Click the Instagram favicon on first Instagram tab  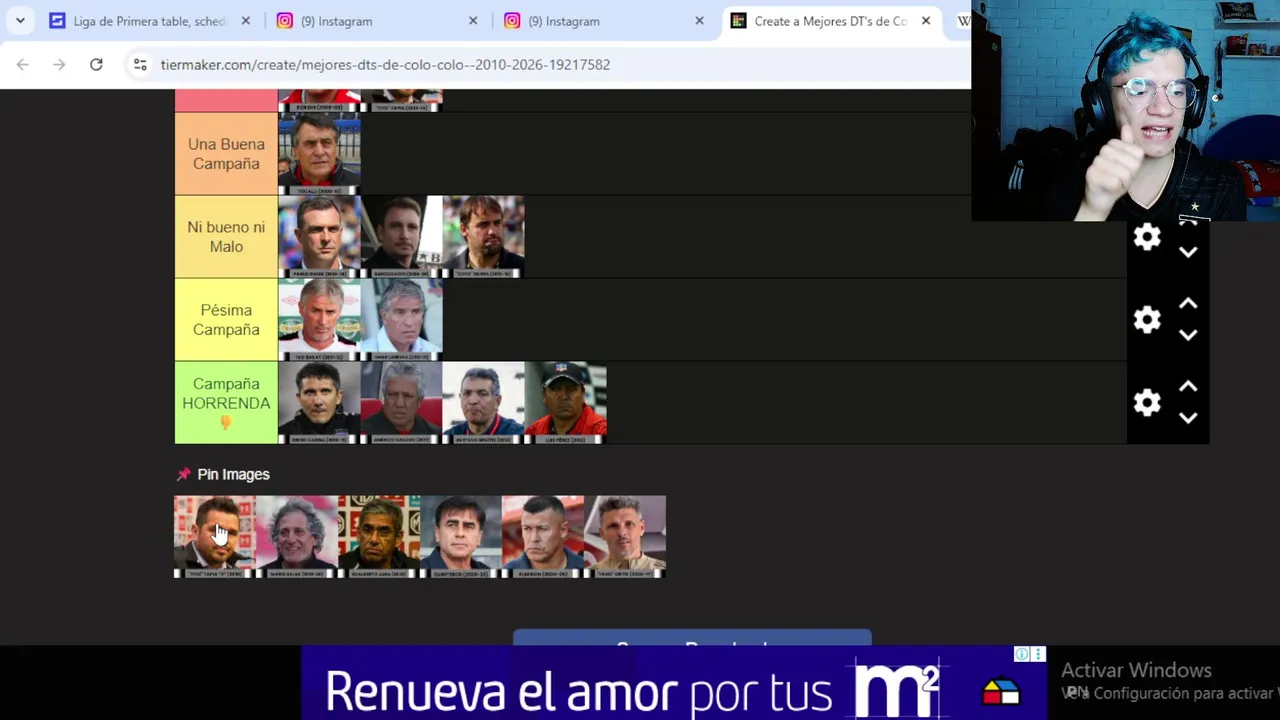point(285,21)
